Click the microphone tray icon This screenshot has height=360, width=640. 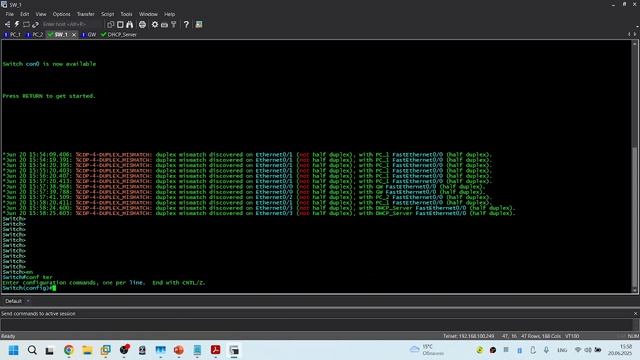(546, 350)
